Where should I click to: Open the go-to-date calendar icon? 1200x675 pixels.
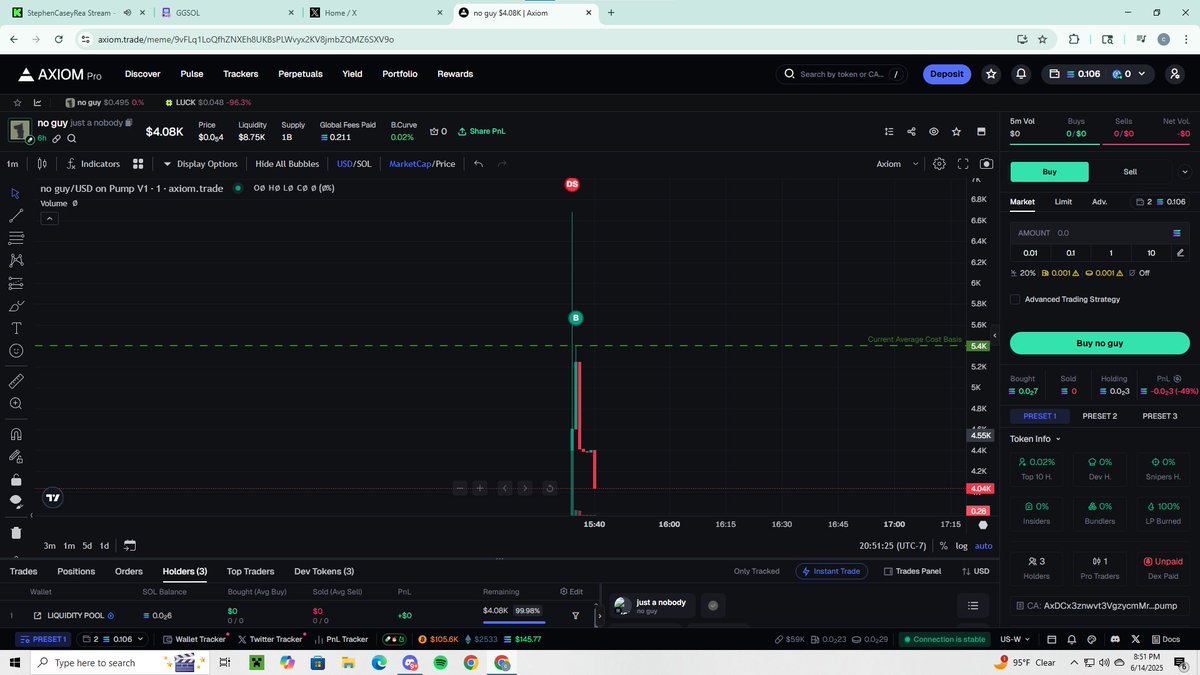coord(130,546)
